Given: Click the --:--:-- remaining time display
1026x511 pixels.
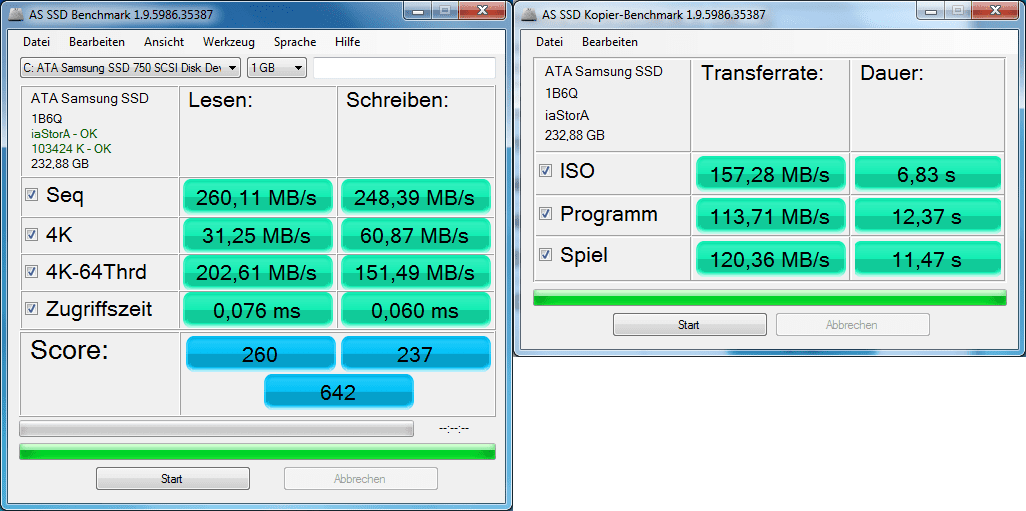Looking at the screenshot, I should [453, 429].
